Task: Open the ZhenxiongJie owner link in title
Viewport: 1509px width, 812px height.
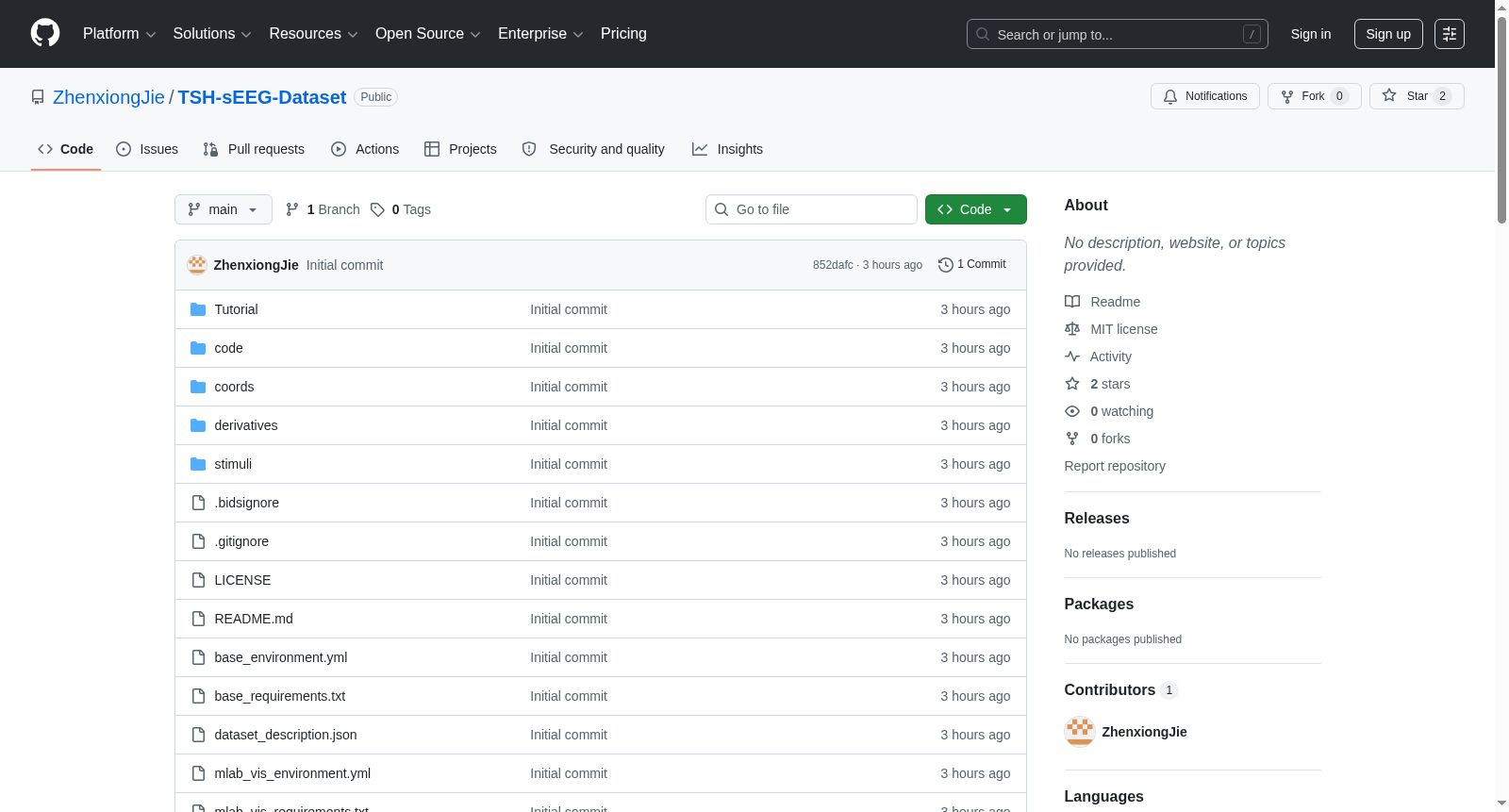Action: coord(108,97)
